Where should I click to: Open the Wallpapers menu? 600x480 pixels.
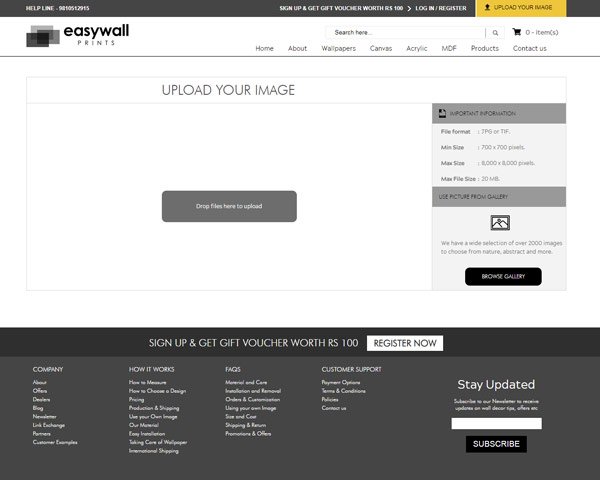pos(338,48)
